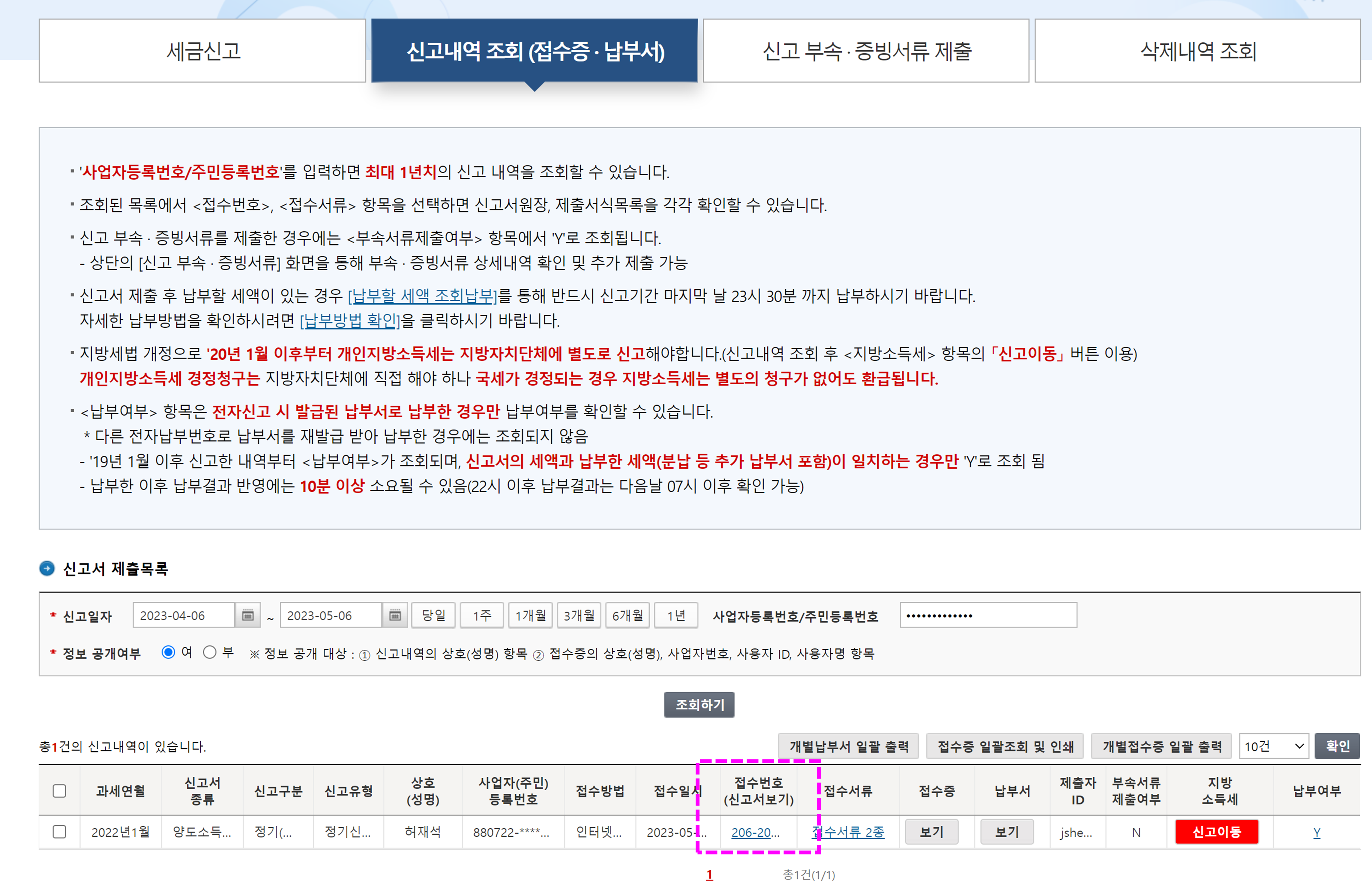
Task: Select '부' radio for 정보 공개여부
Action: tap(210, 652)
